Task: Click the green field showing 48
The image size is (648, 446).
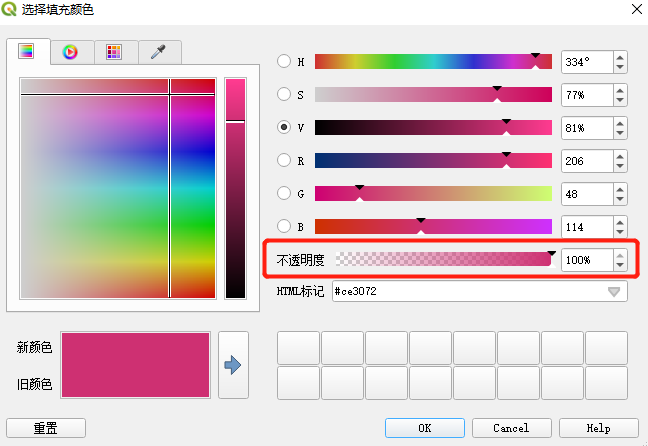Action: coord(587,194)
